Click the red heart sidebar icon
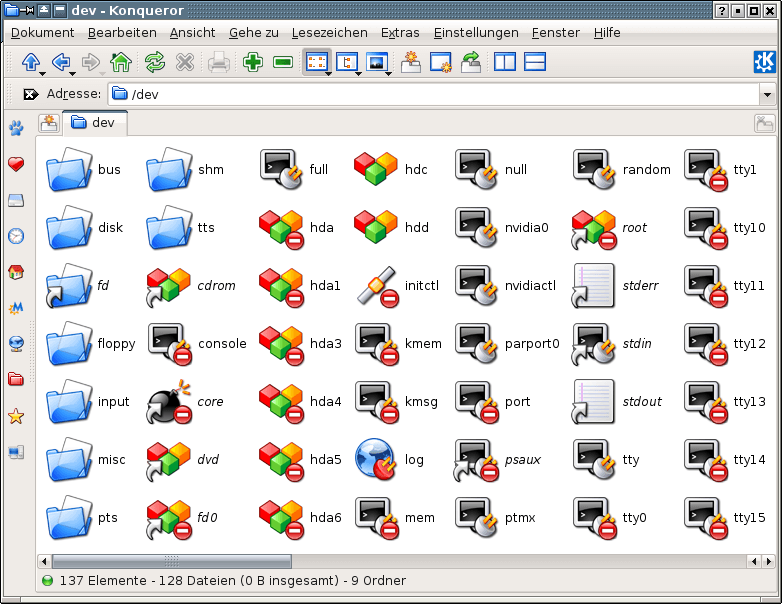 coord(16,165)
